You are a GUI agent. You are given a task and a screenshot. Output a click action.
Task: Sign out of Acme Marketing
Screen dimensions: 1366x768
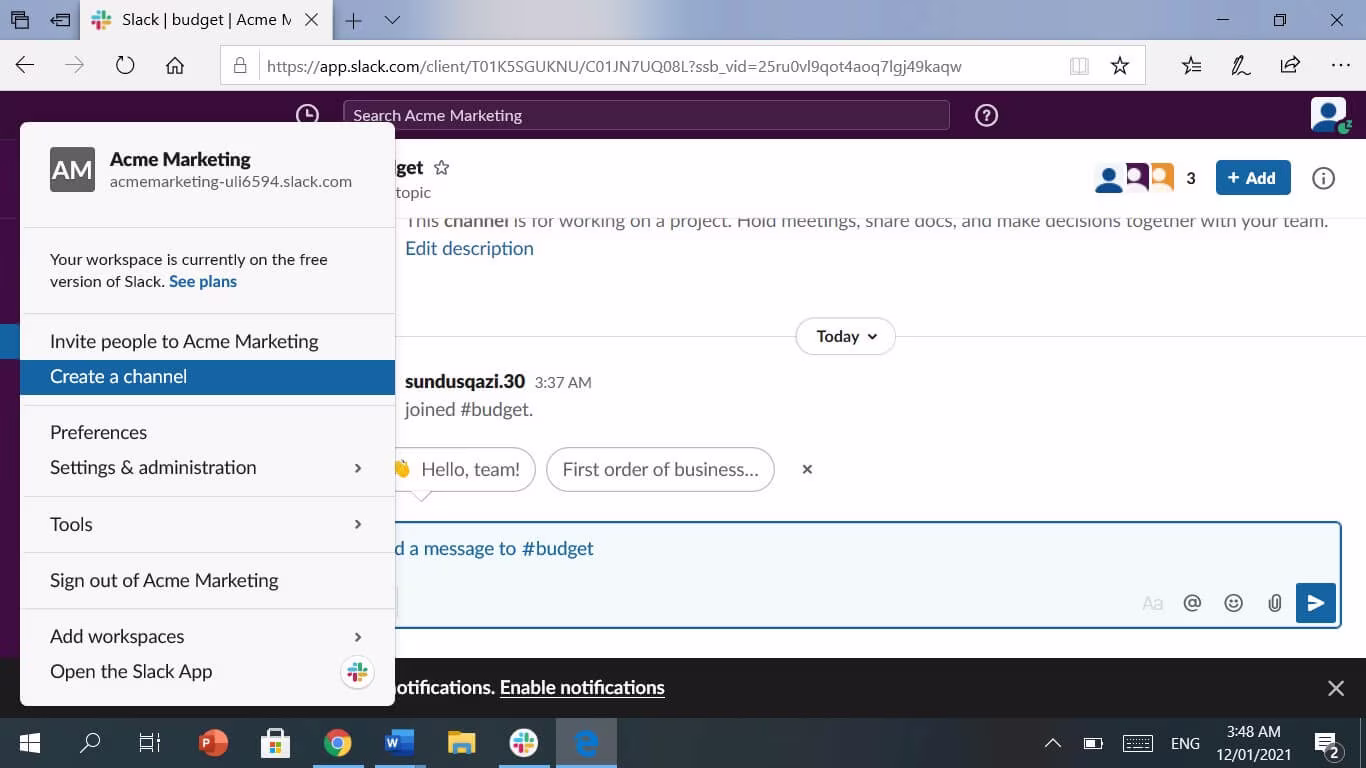[x=207, y=580]
